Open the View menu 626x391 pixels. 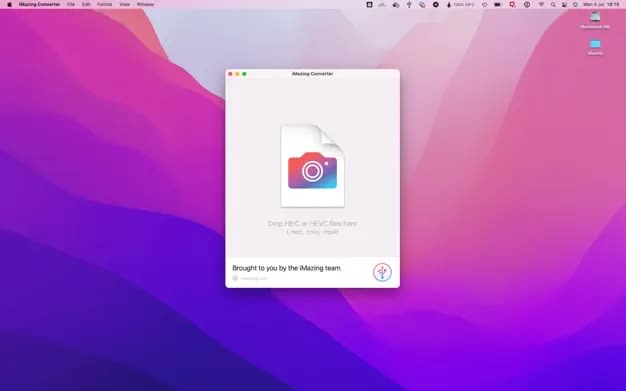point(125,4)
